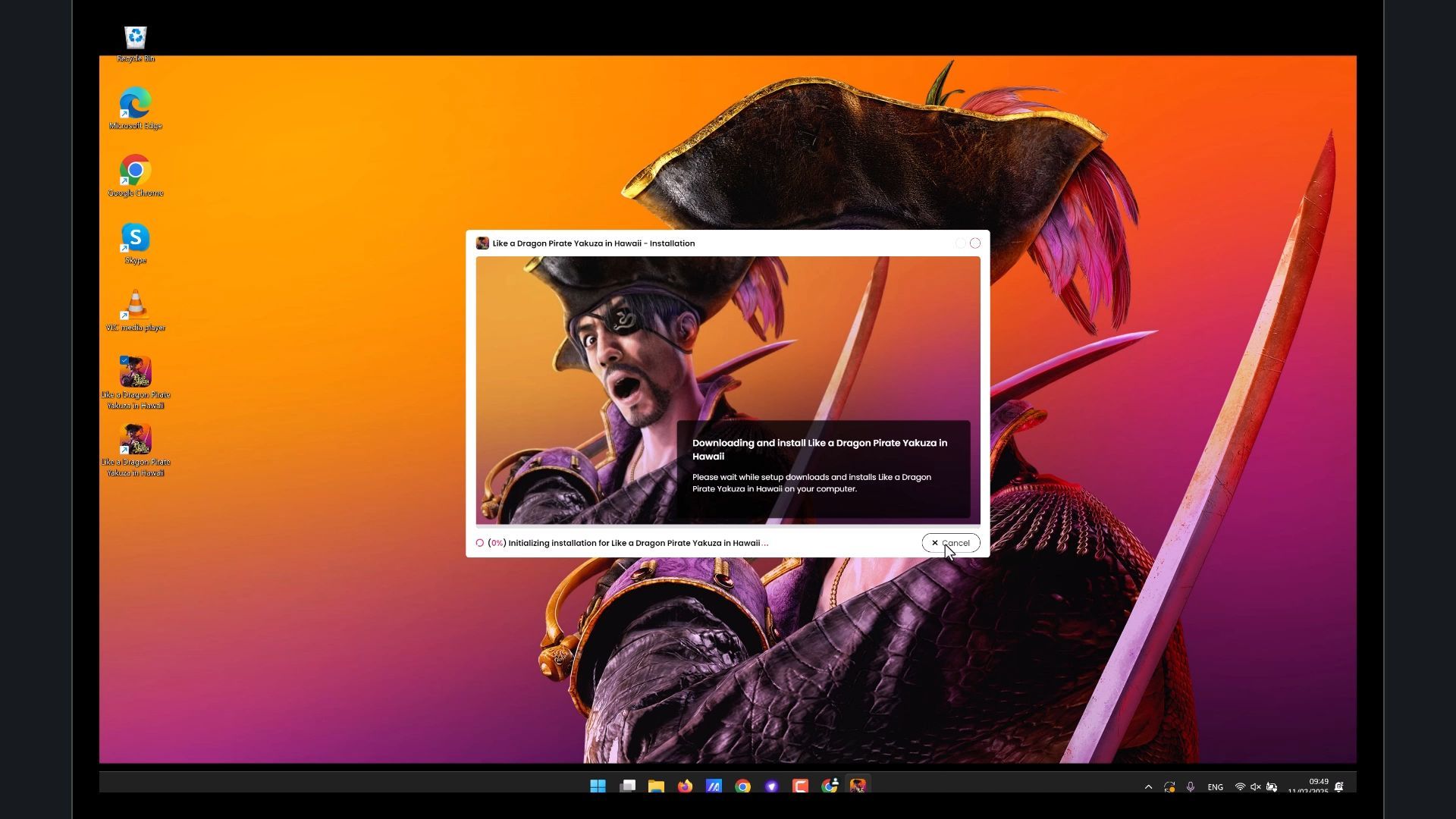Image resolution: width=1456 pixels, height=819 pixels.
Task: Open the clock and calendar flyout
Action: 1308,786
